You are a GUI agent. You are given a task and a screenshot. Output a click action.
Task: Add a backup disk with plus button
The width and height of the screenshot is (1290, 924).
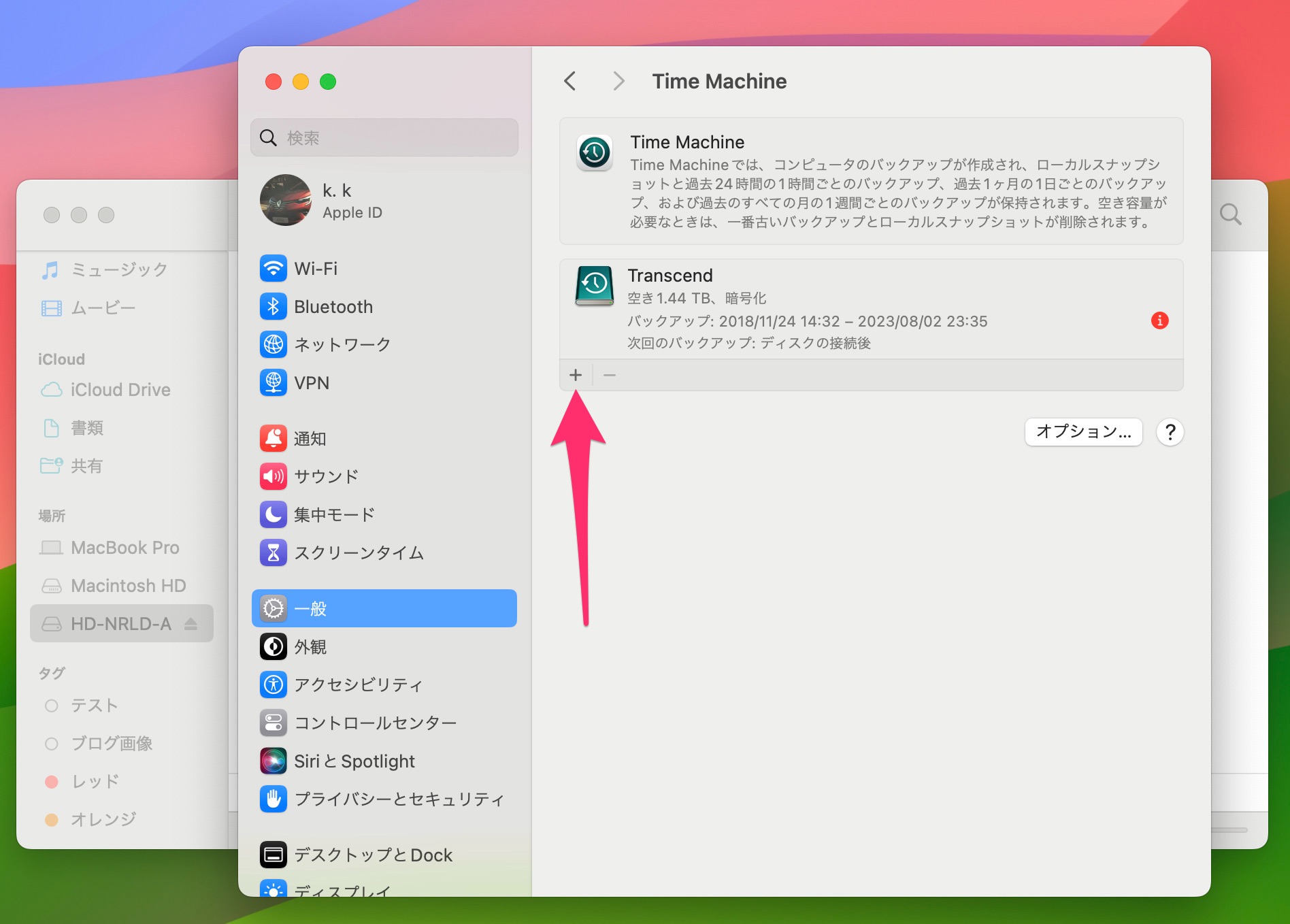(576, 375)
